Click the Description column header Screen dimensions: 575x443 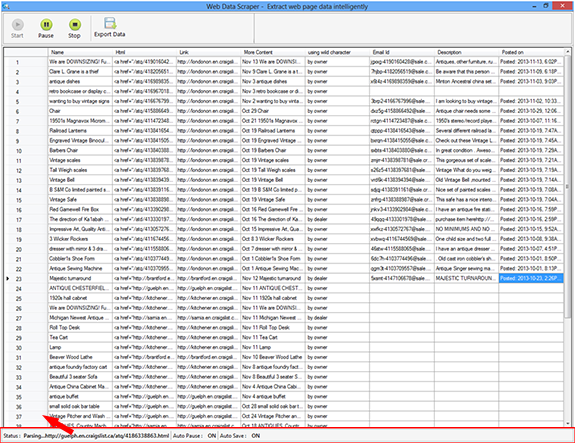[x=466, y=52]
